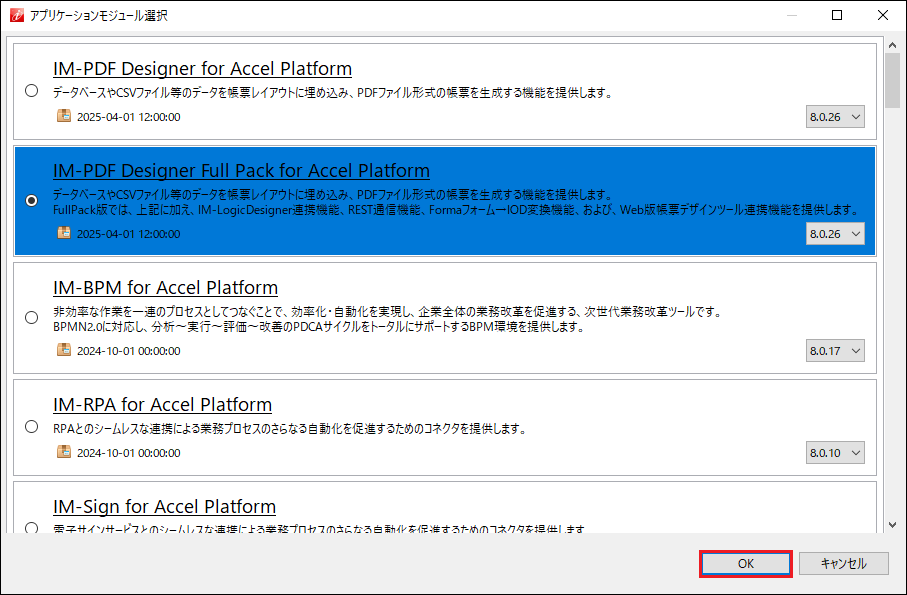907x595 pixels.
Task: Open the IM-PDF Designer for Accel Platform link
Action: click(202, 68)
